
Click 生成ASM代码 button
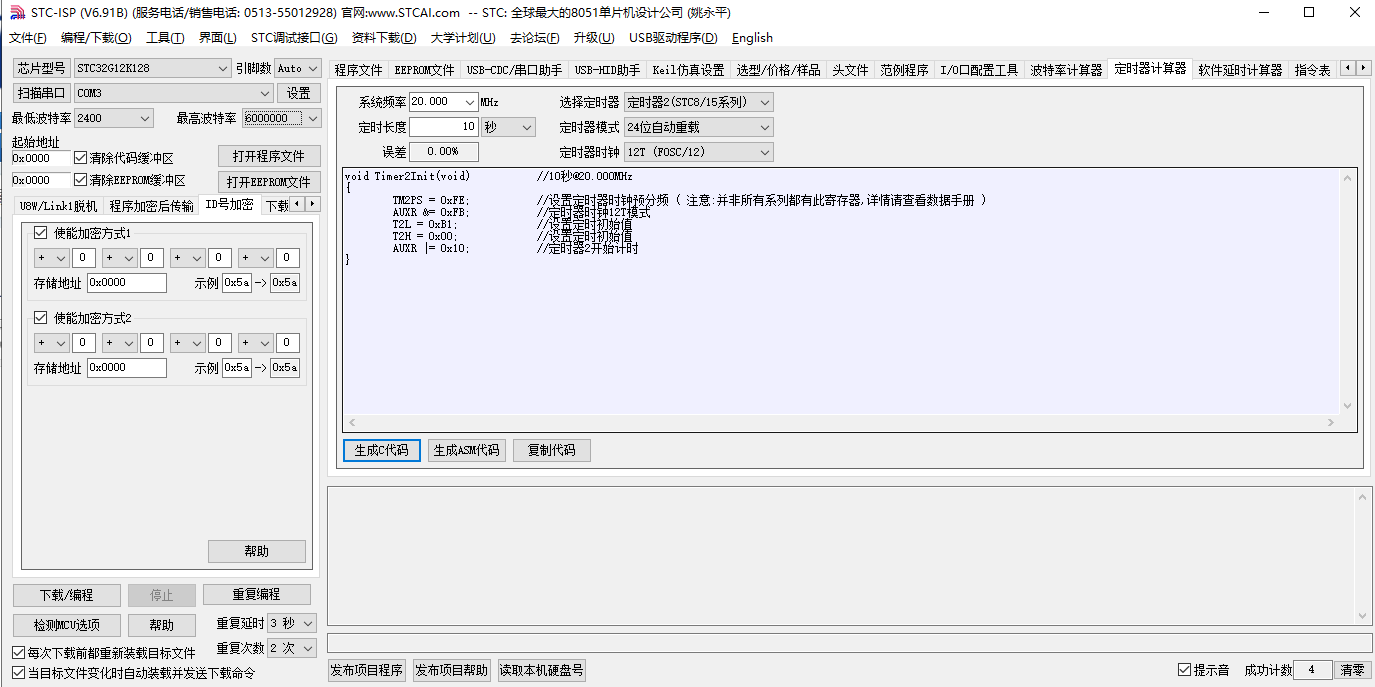(x=466, y=450)
